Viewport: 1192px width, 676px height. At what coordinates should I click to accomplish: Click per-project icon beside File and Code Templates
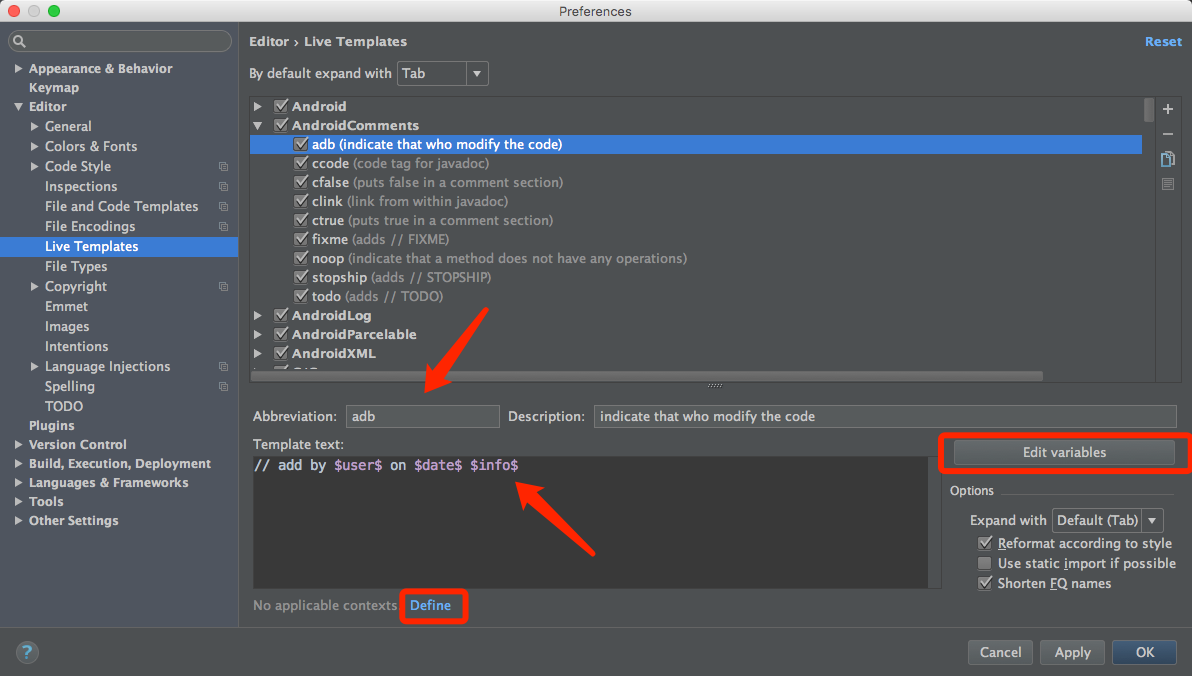[x=224, y=207]
